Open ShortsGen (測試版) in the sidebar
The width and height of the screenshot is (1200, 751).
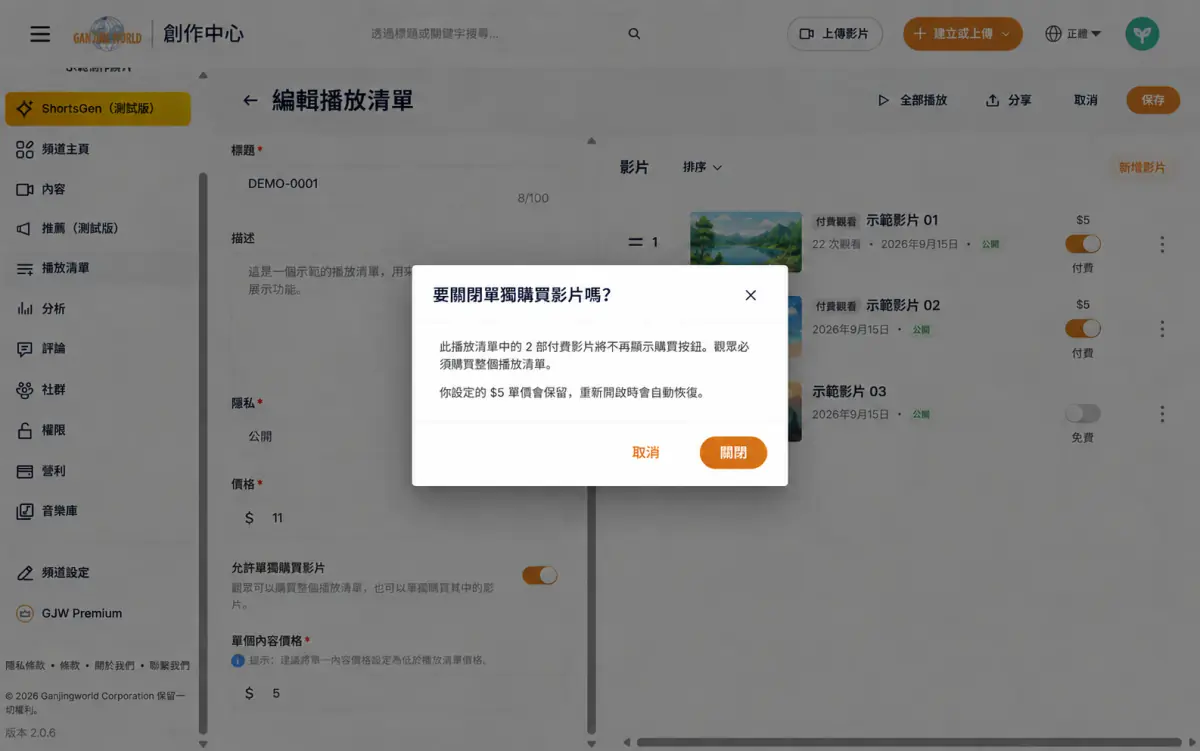coord(98,109)
